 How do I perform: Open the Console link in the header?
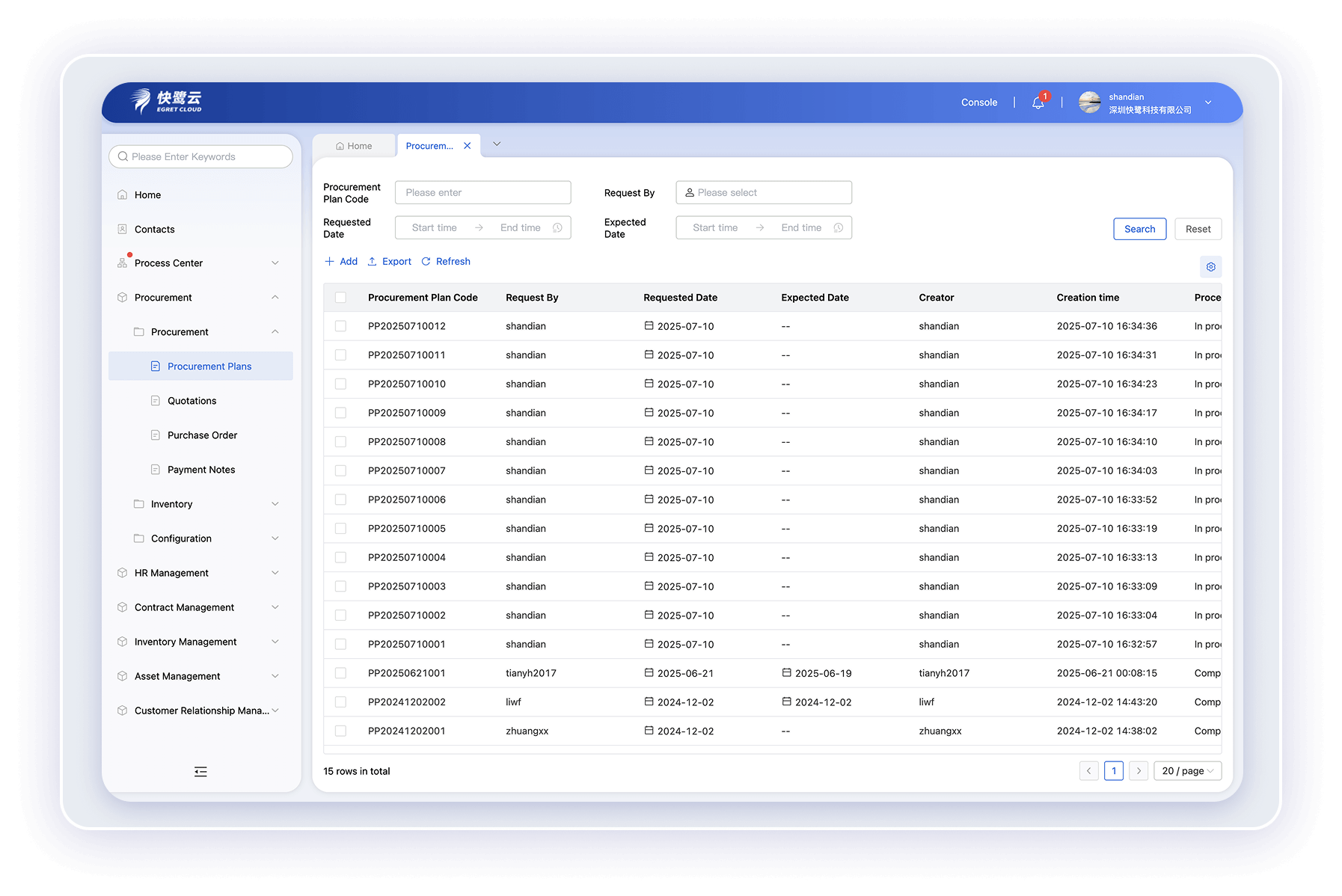coord(978,102)
